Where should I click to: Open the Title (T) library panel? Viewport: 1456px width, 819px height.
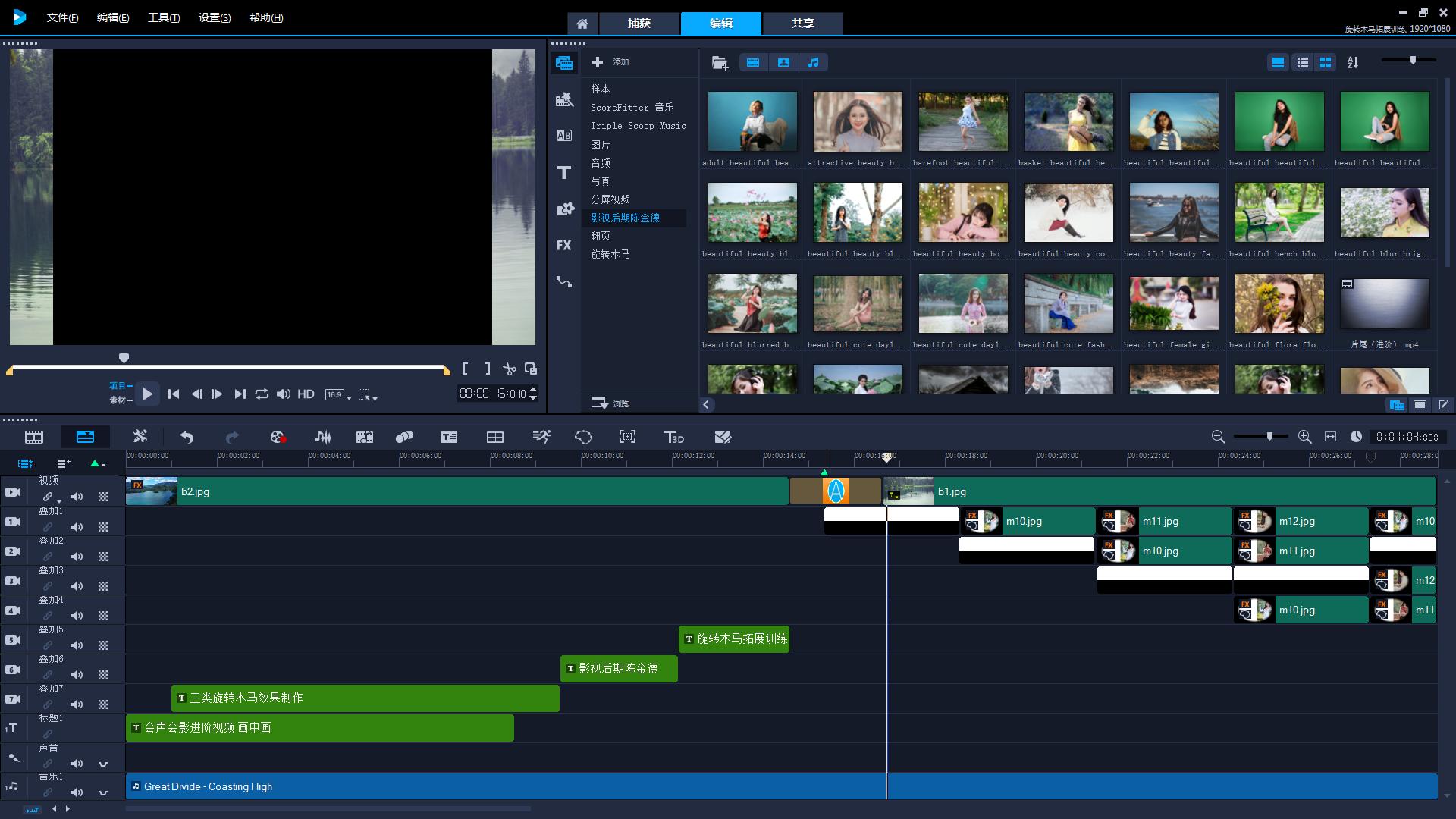[563, 173]
